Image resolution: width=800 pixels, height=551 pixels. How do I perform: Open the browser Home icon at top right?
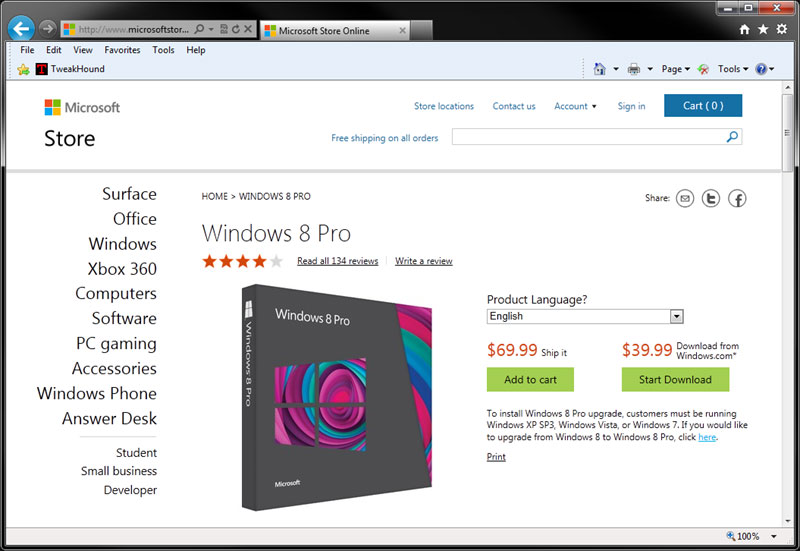tap(744, 30)
